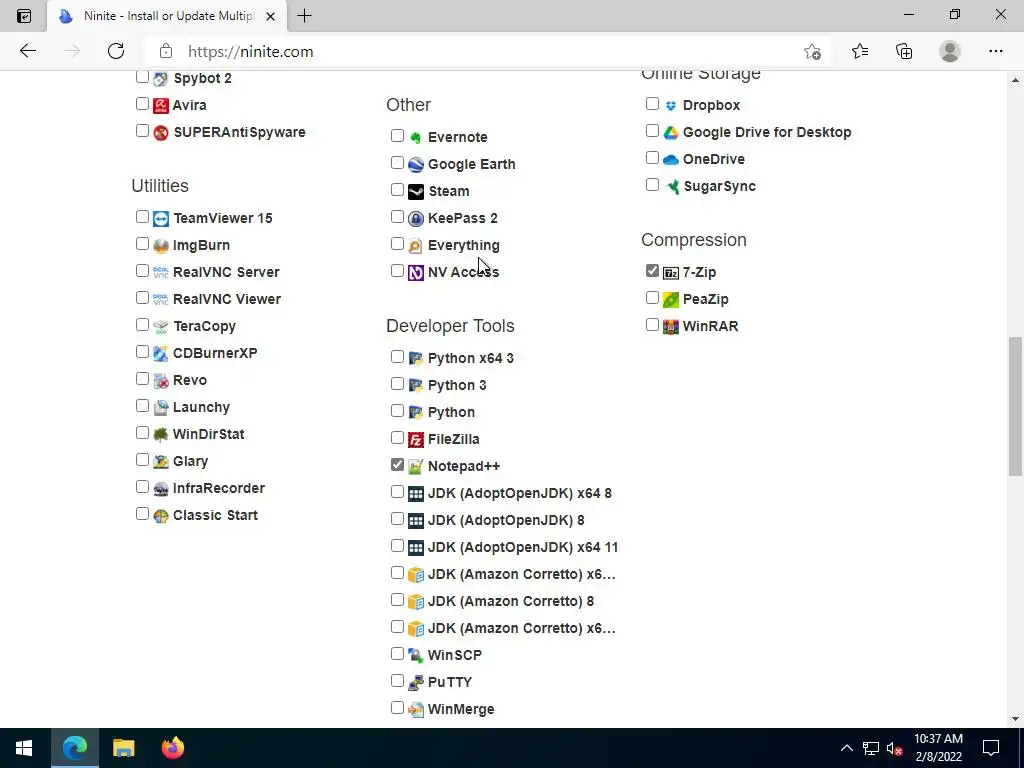
Task: Click the InfraRecorder label
Action: click(219, 488)
